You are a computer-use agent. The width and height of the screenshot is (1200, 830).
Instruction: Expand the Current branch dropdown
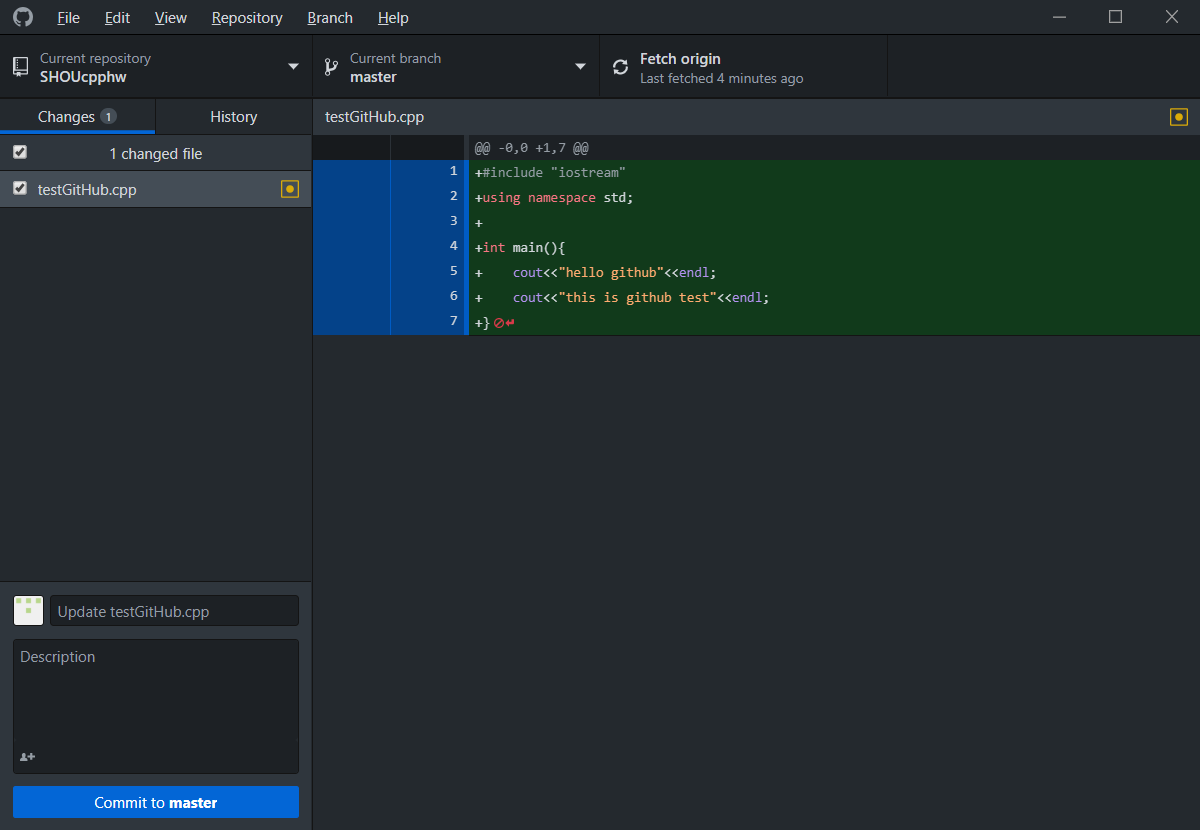click(x=456, y=67)
